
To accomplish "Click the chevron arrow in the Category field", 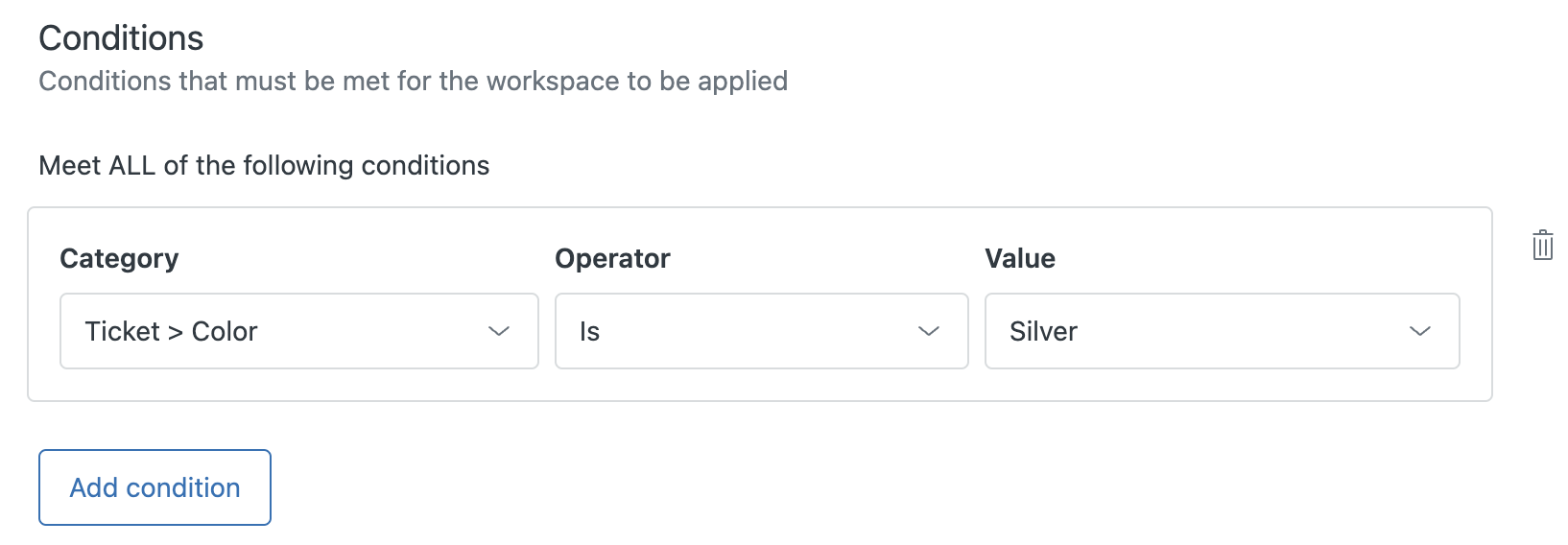I will [x=499, y=331].
